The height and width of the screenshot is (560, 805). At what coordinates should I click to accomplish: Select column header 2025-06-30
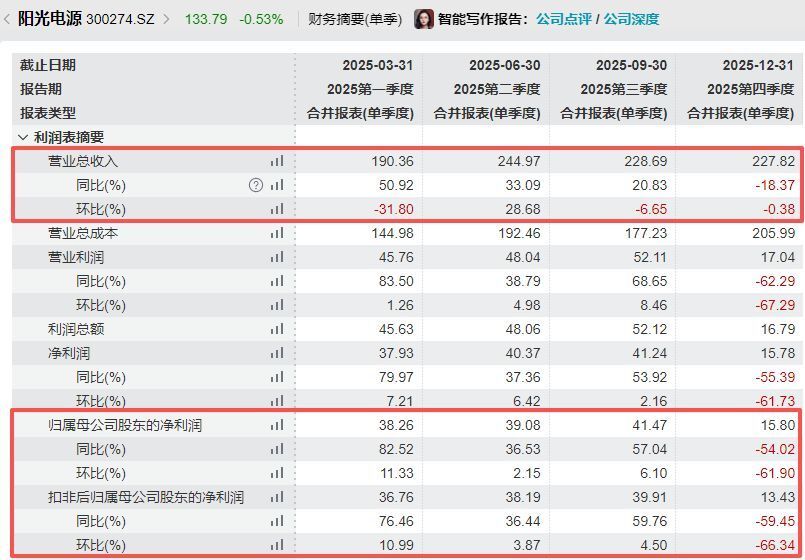click(505, 65)
